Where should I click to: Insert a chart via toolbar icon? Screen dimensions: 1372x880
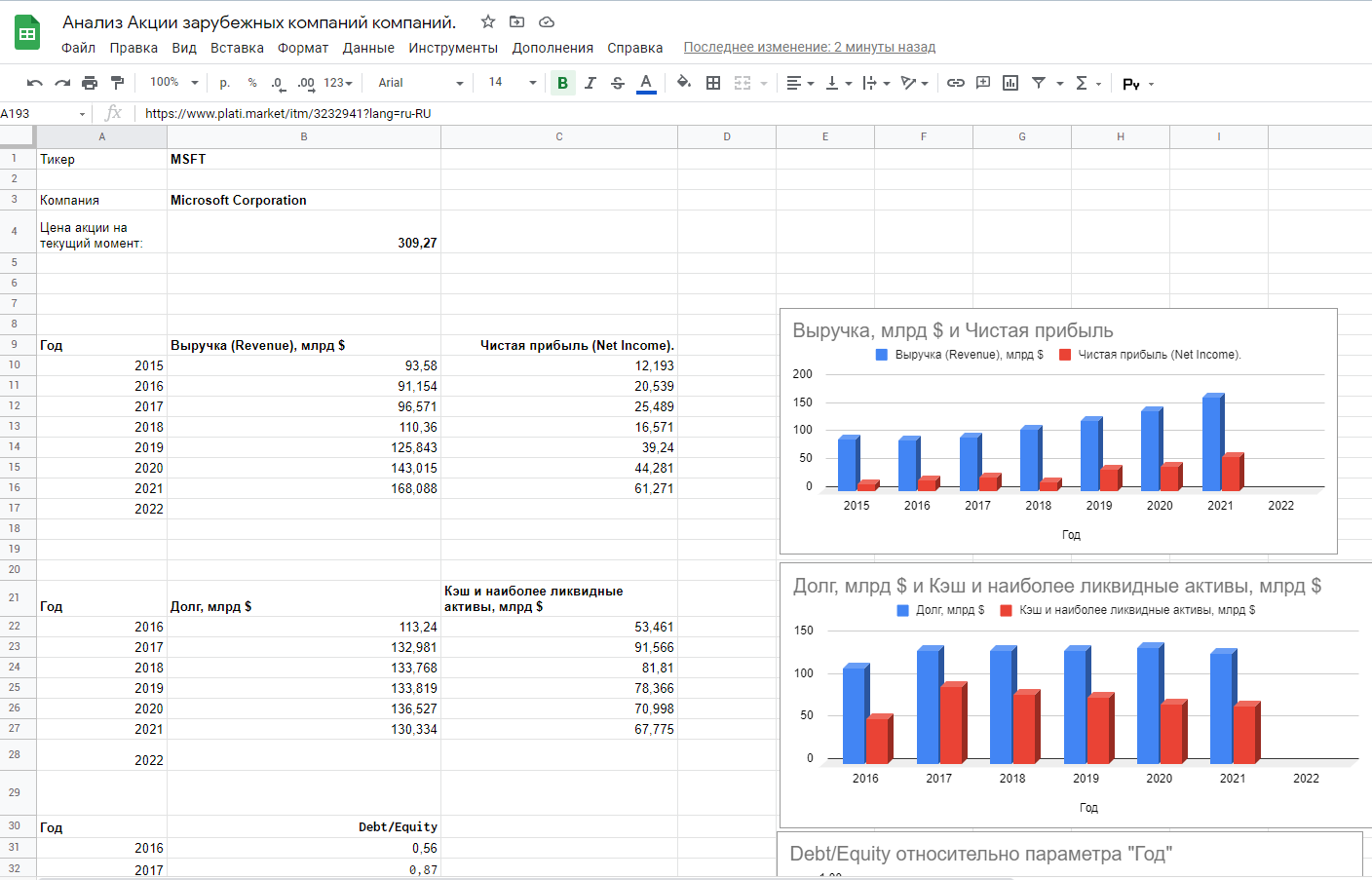click(1010, 83)
